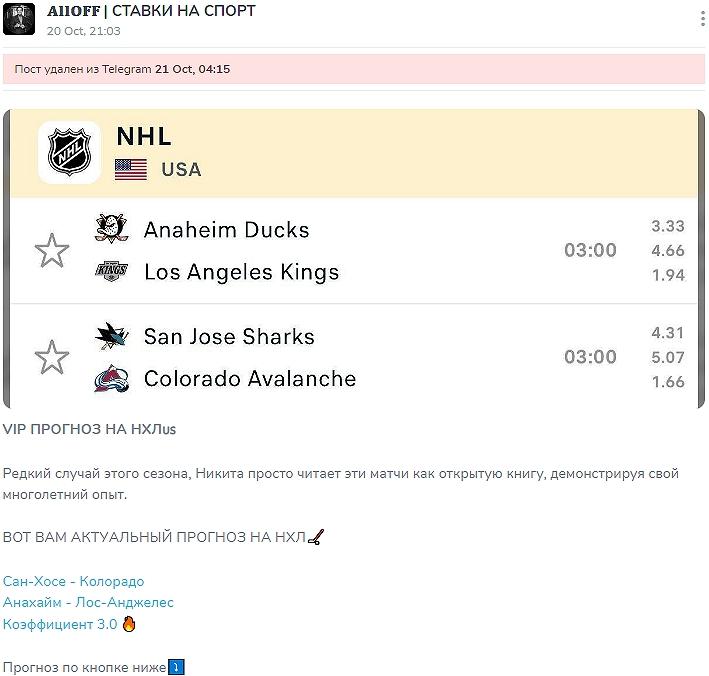Screen dimensions: 709x676
Task: Click the San Jose Sharks team logo
Action: click(112, 336)
